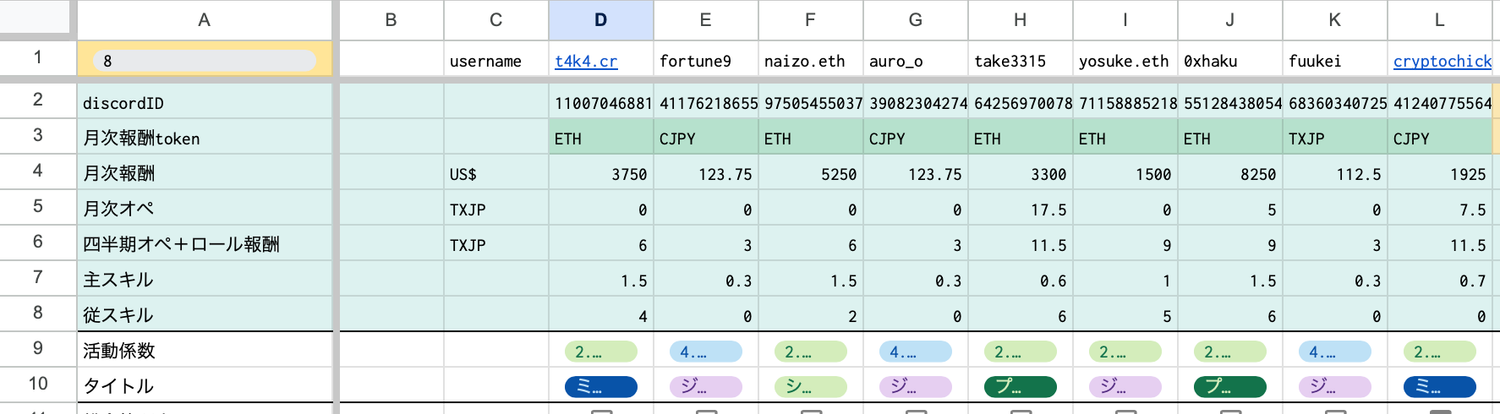Open activity coefficient dropdown in column H

pyautogui.click(x=1020, y=351)
